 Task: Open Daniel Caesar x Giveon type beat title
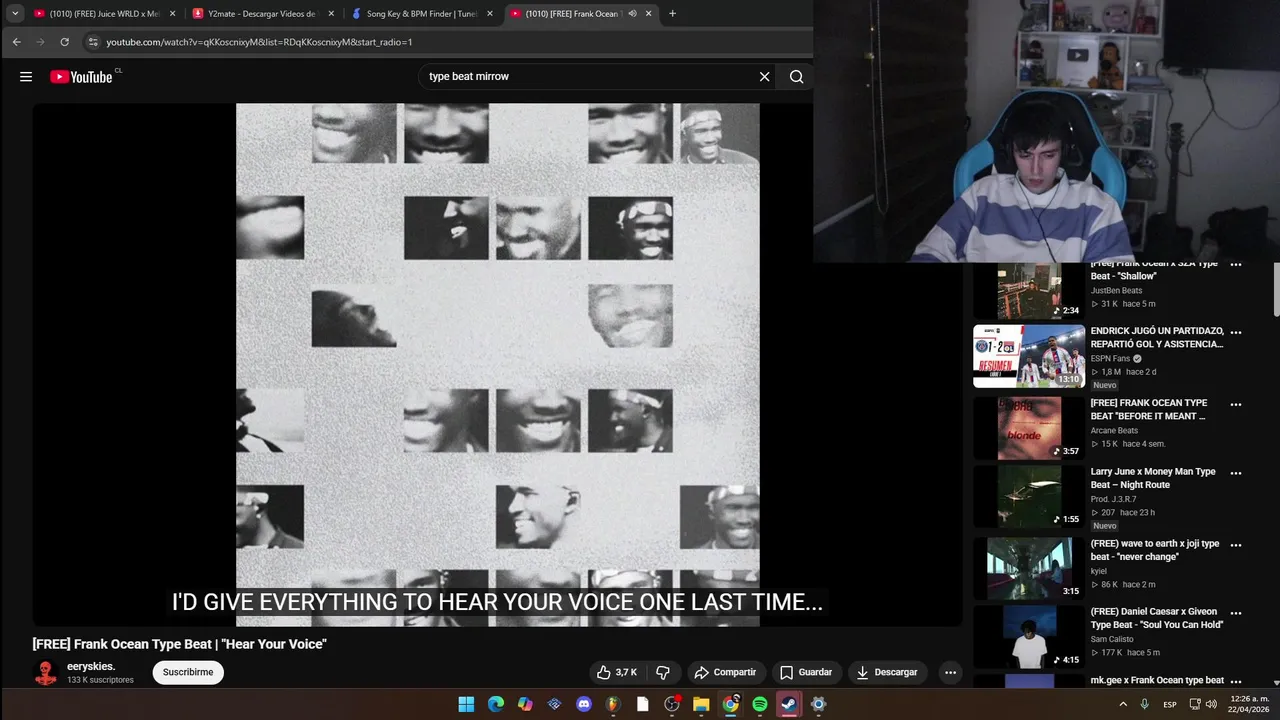(1156, 618)
